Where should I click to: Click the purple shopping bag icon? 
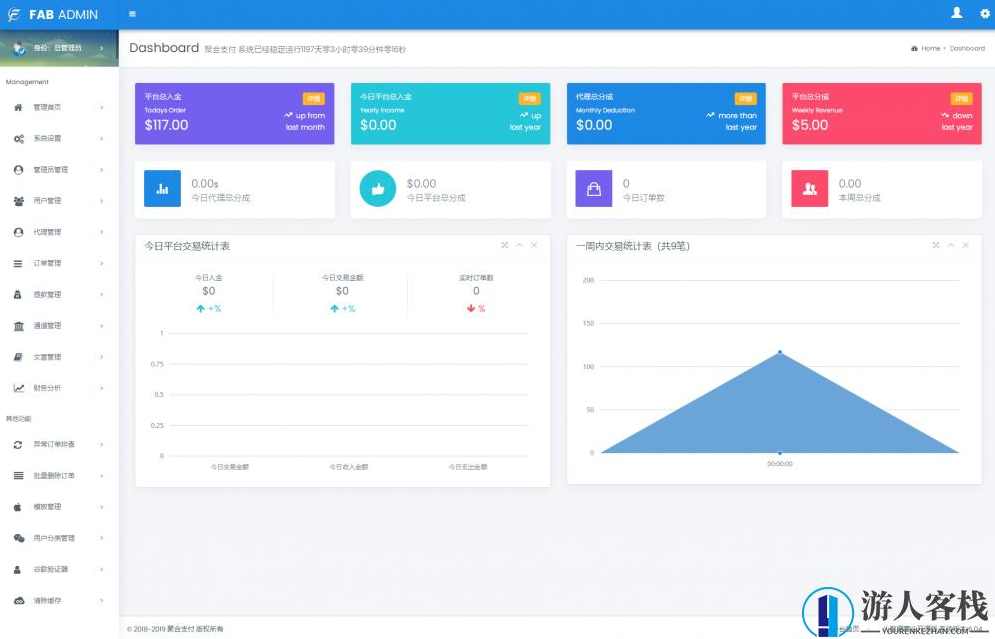(x=594, y=188)
